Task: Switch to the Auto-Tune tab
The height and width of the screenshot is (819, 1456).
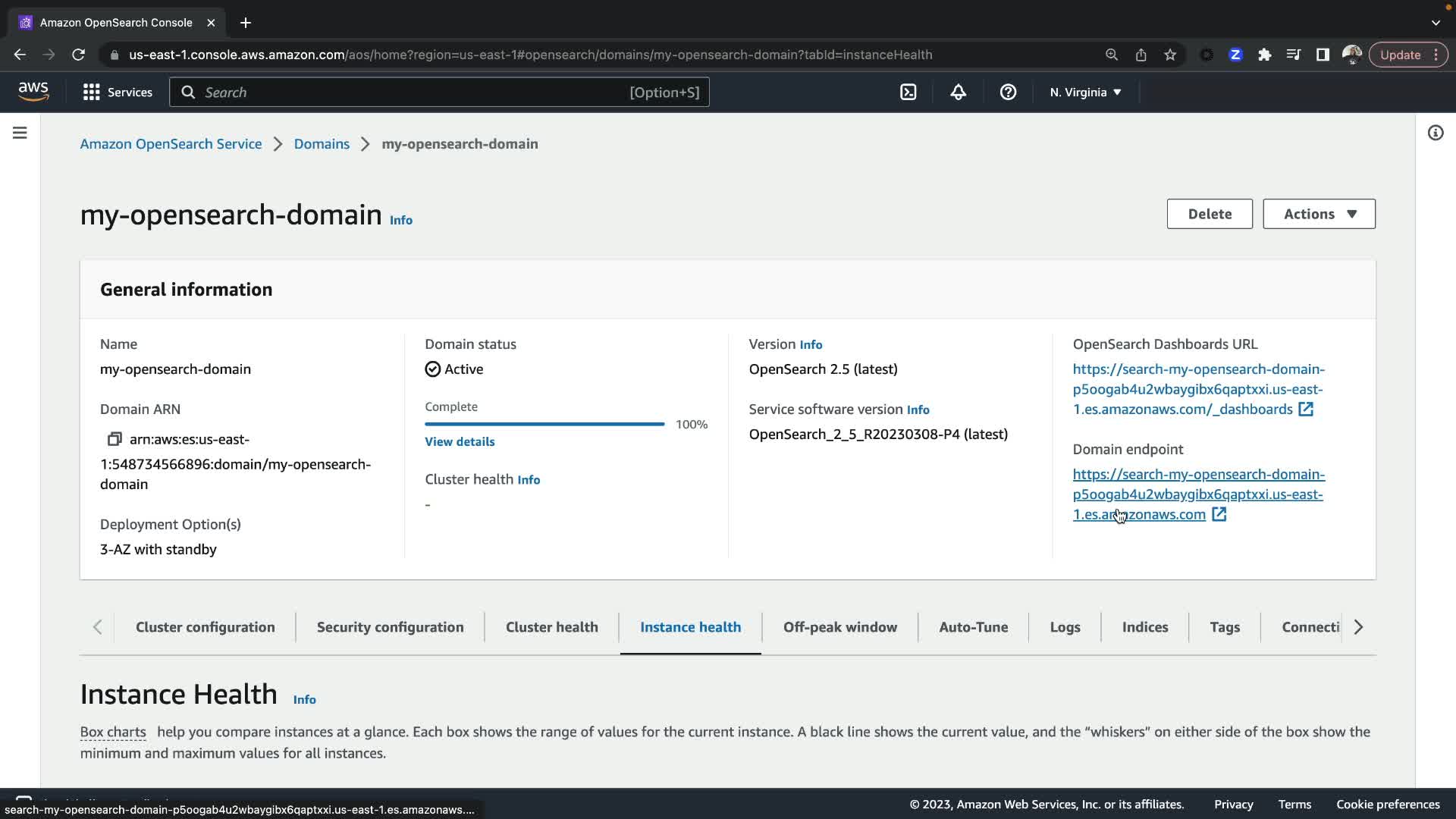Action: (973, 627)
